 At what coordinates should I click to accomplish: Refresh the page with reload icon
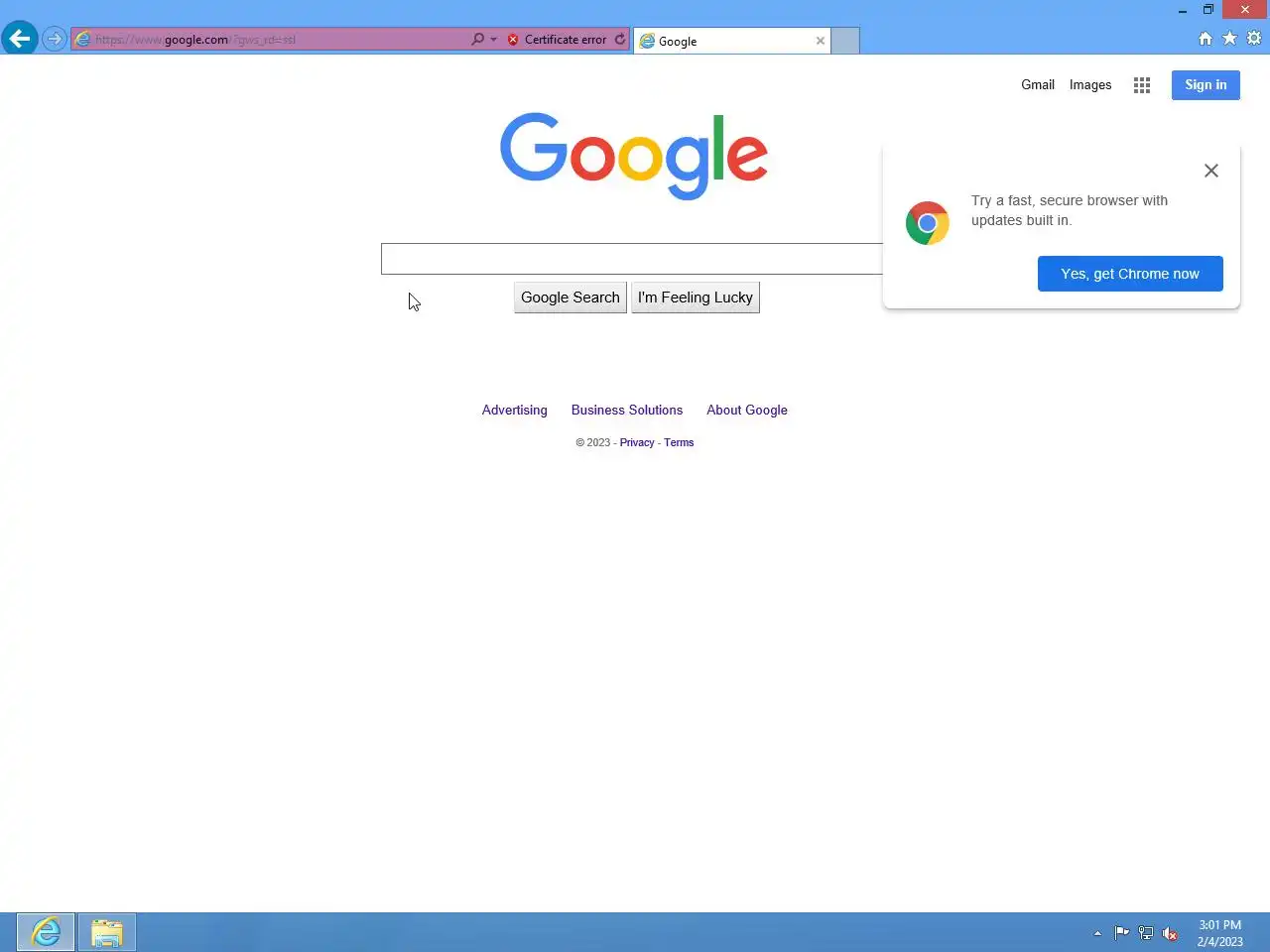pos(620,40)
